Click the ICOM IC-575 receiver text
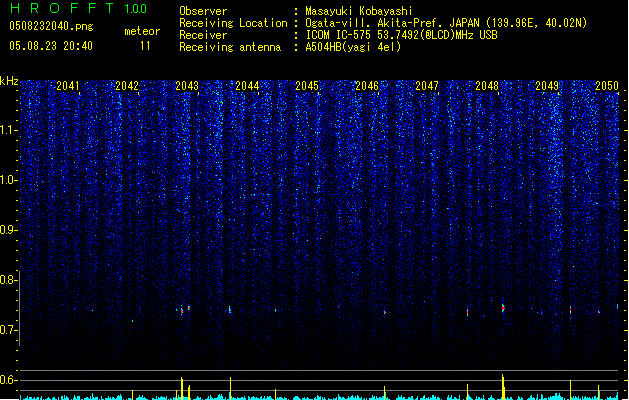The width and height of the screenshot is (629, 400). point(401,35)
